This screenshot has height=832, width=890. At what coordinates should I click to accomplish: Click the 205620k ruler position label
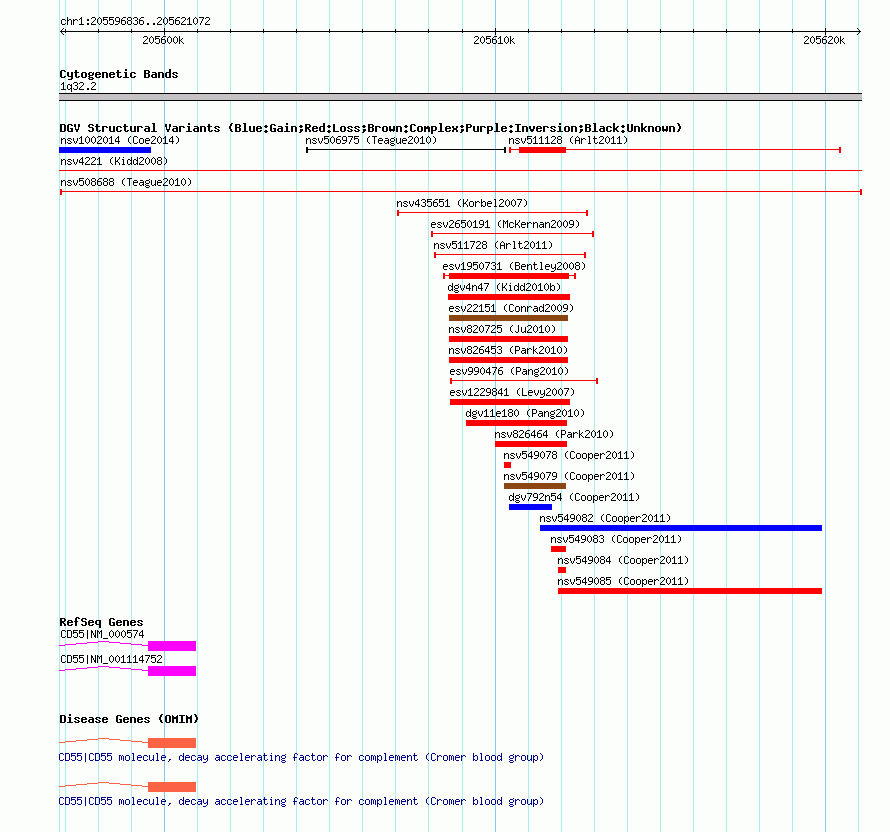coord(824,40)
